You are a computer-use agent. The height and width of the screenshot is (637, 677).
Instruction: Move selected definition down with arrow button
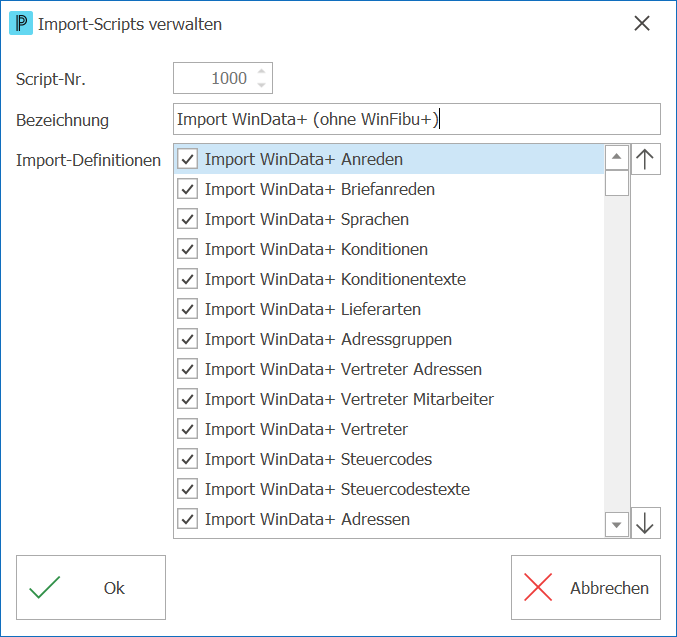[645, 523]
